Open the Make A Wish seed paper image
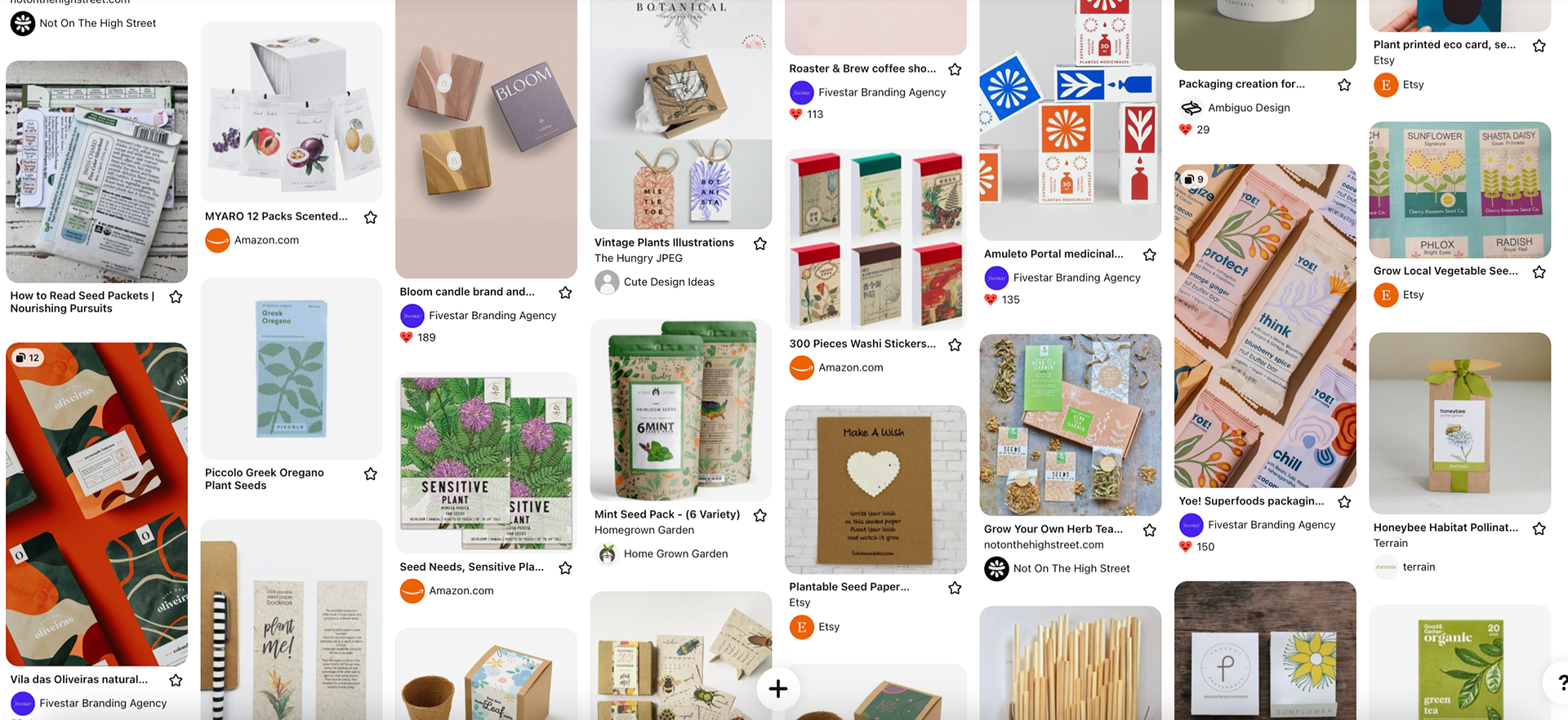Image resolution: width=1568 pixels, height=720 pixels. click(x=875, y=490)
